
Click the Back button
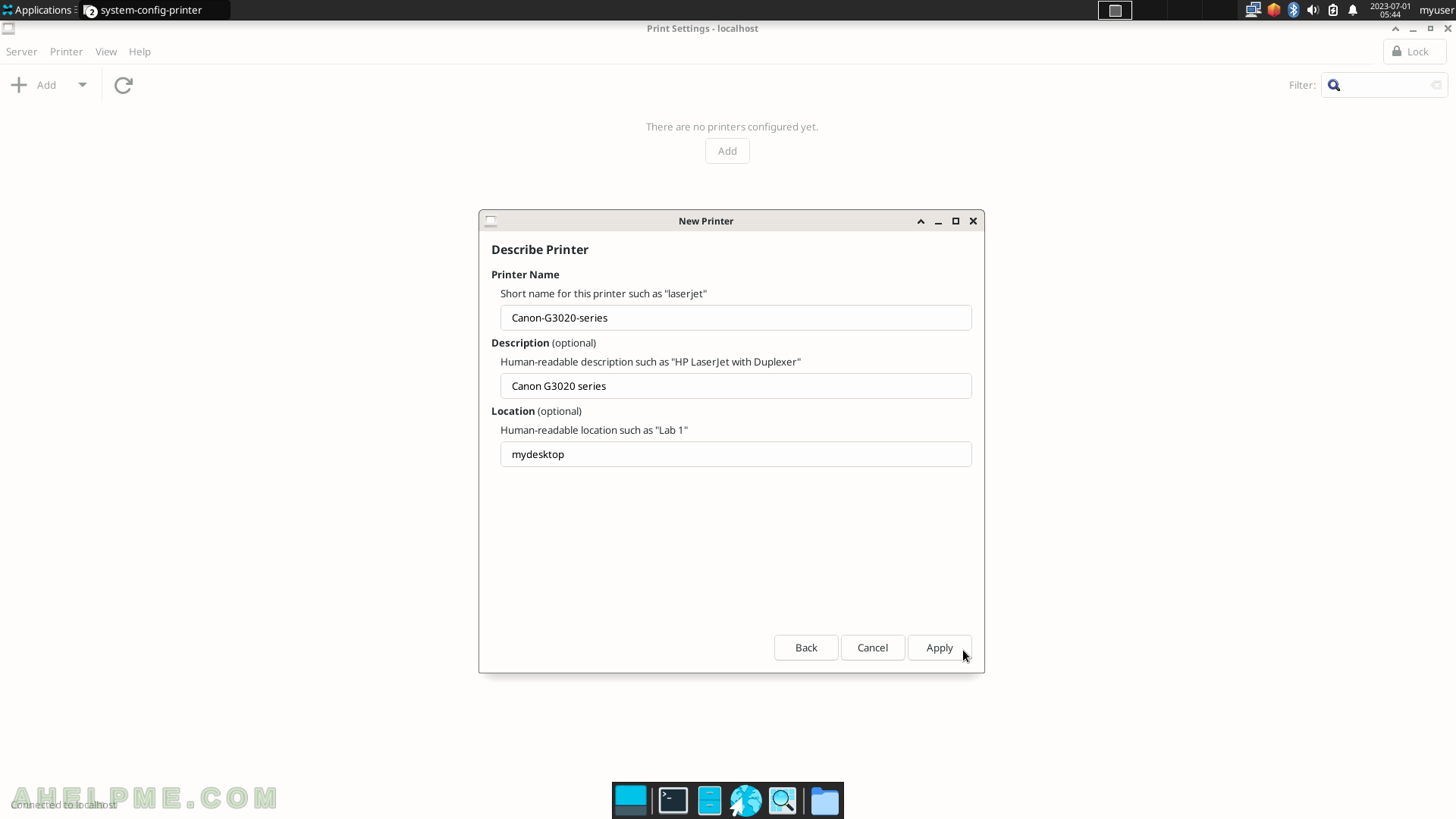click(x=806, y=648)
